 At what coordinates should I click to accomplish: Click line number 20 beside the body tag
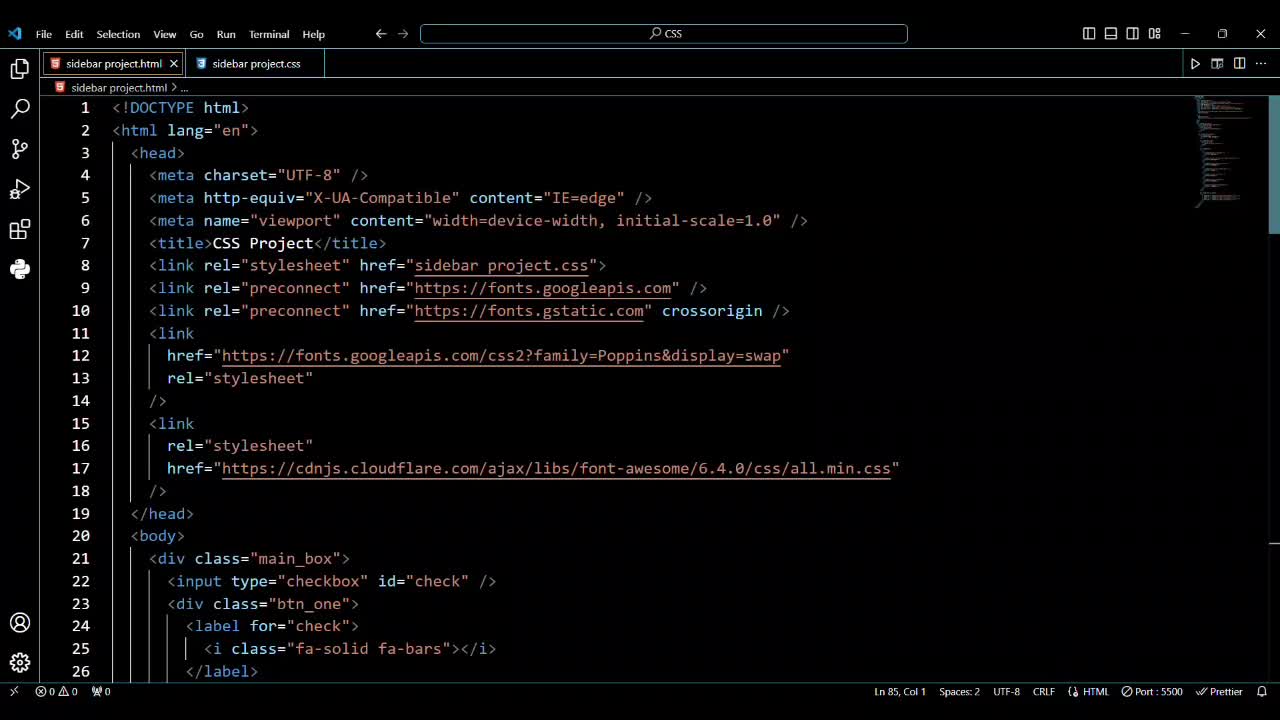pos(81,536)
